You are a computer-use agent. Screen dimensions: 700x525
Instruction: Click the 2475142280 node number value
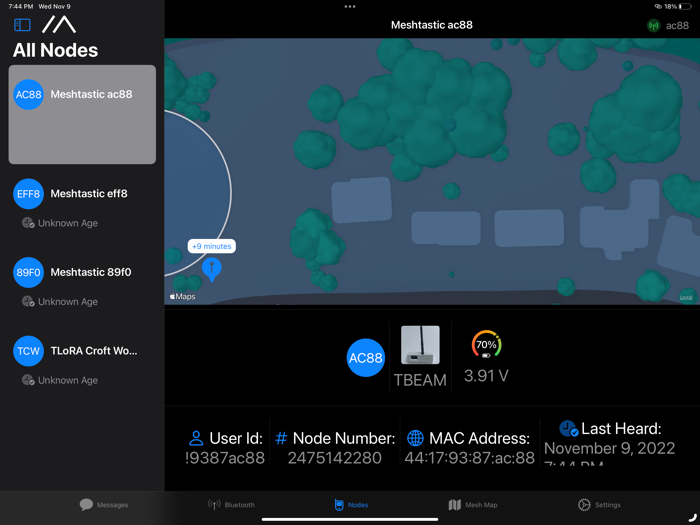335,458
